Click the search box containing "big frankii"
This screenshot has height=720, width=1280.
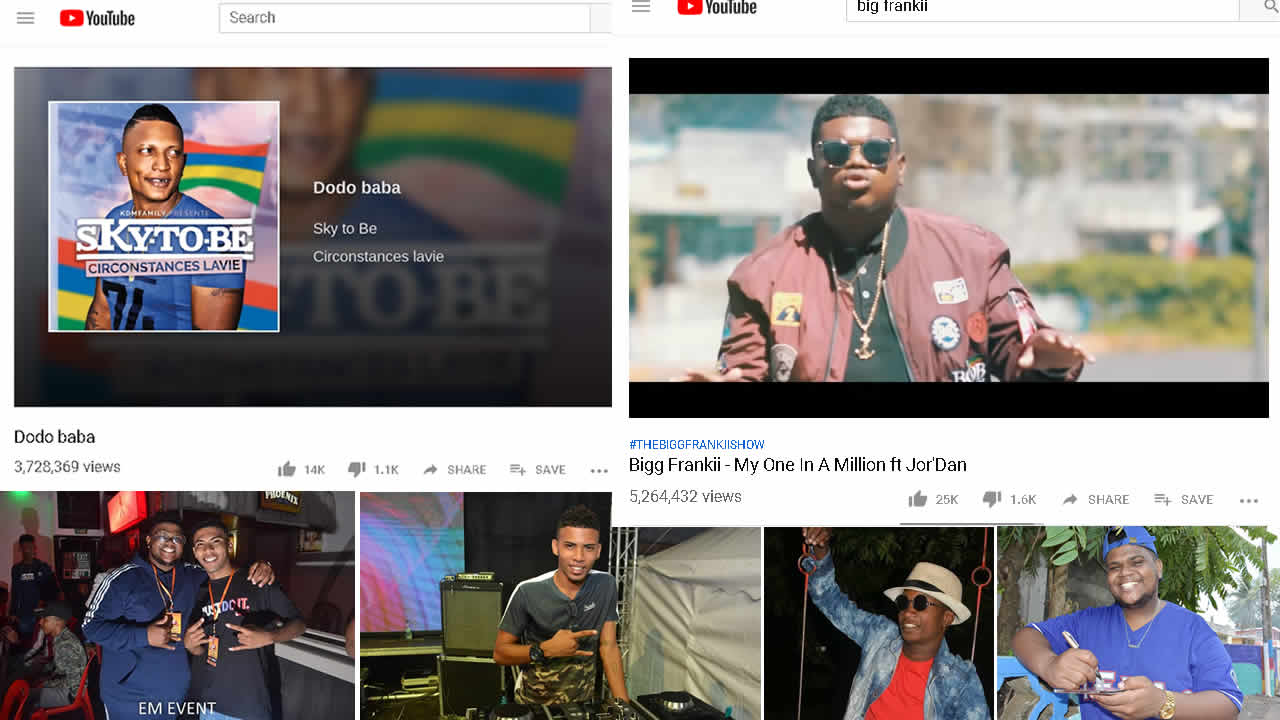click(1040, 8)
